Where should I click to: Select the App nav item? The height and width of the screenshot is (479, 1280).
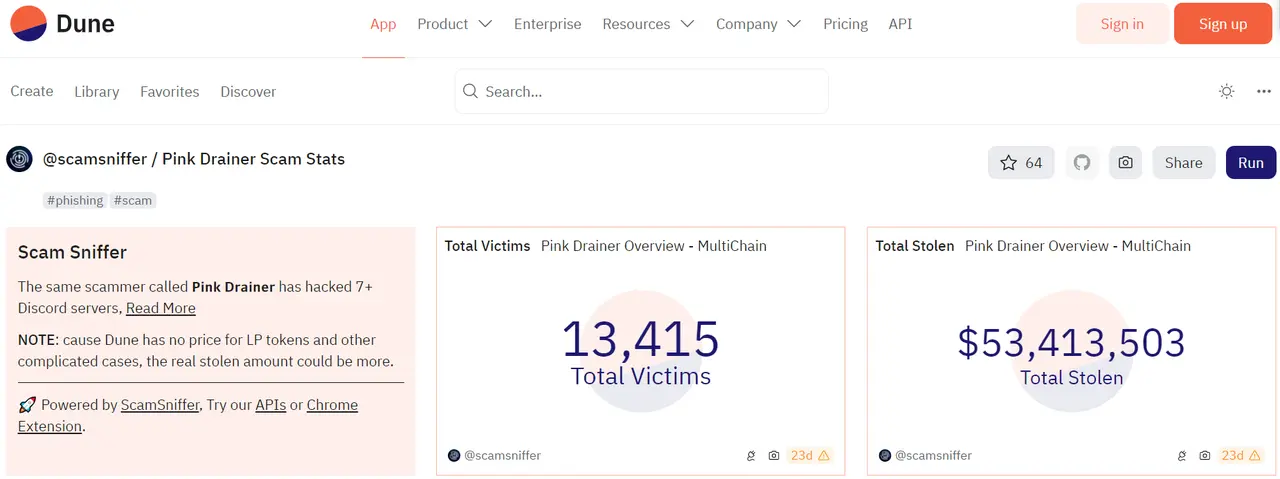pos(383,24)
